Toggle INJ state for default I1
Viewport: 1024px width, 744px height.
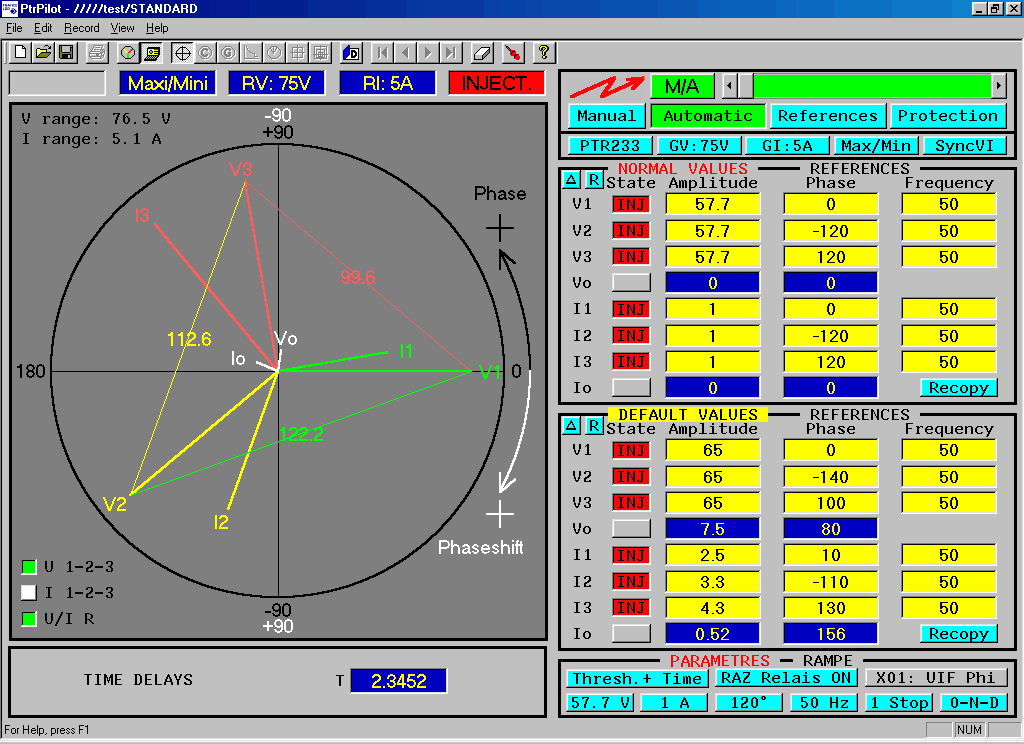coord(632,555)
